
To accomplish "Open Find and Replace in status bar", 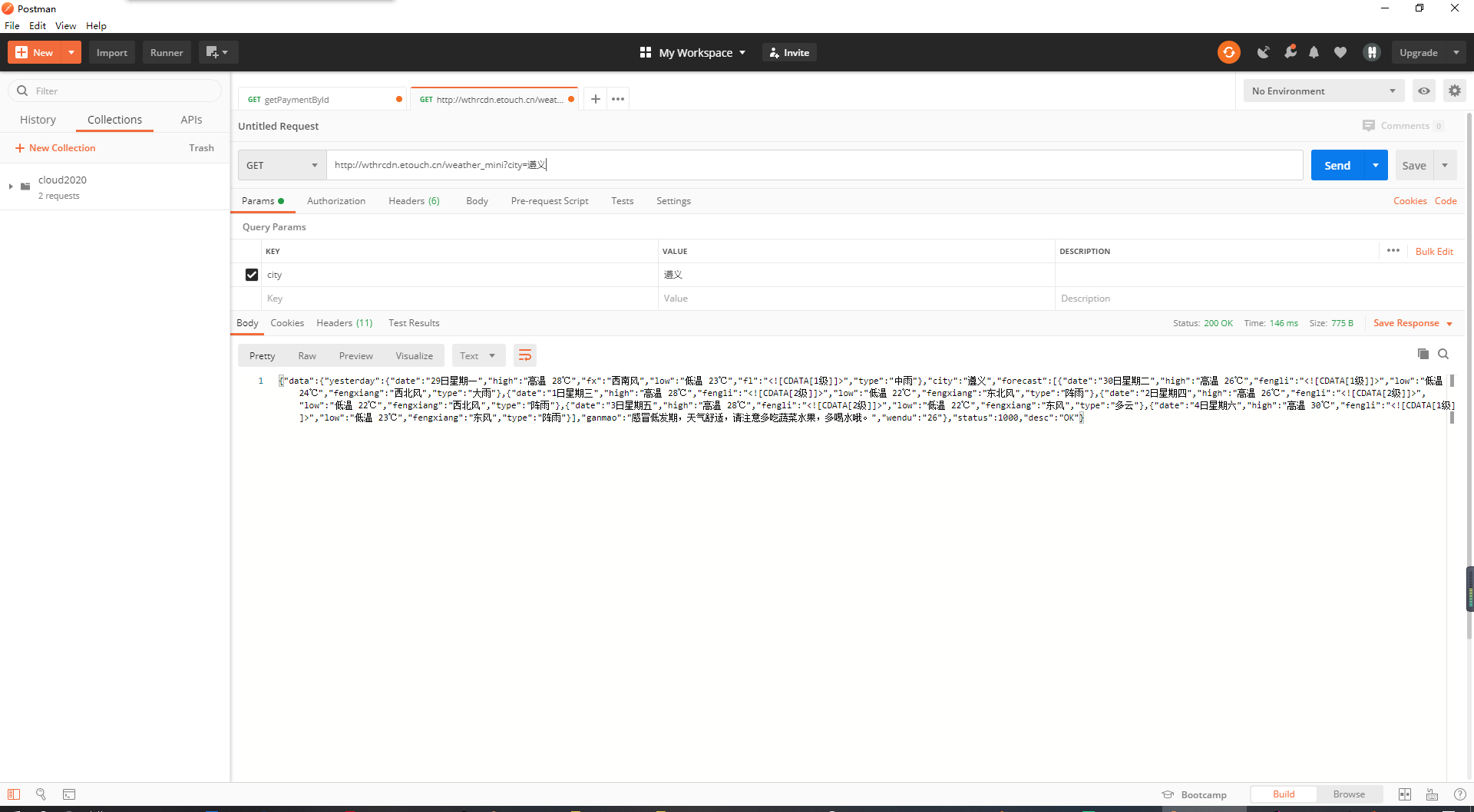I will coord(41,794).
